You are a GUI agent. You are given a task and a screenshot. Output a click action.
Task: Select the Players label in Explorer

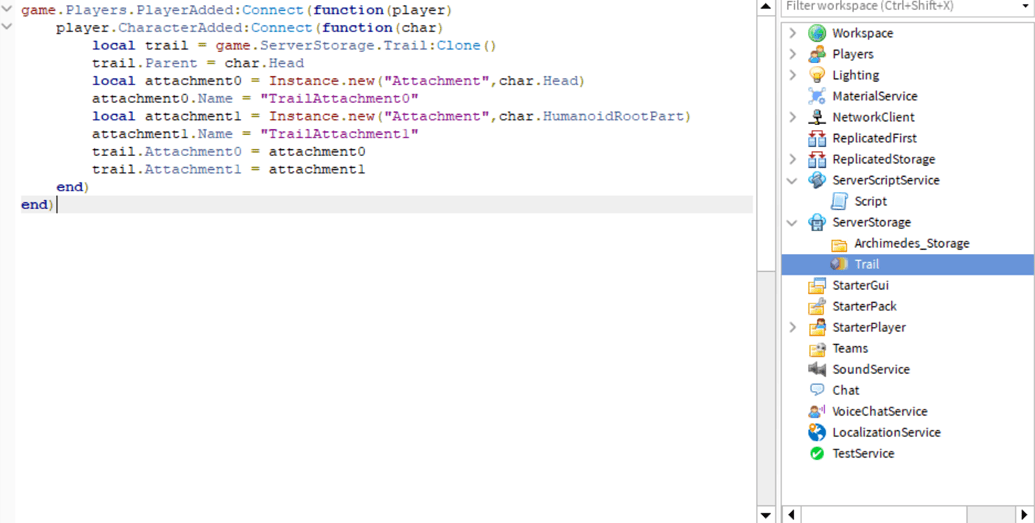(852, 54)
